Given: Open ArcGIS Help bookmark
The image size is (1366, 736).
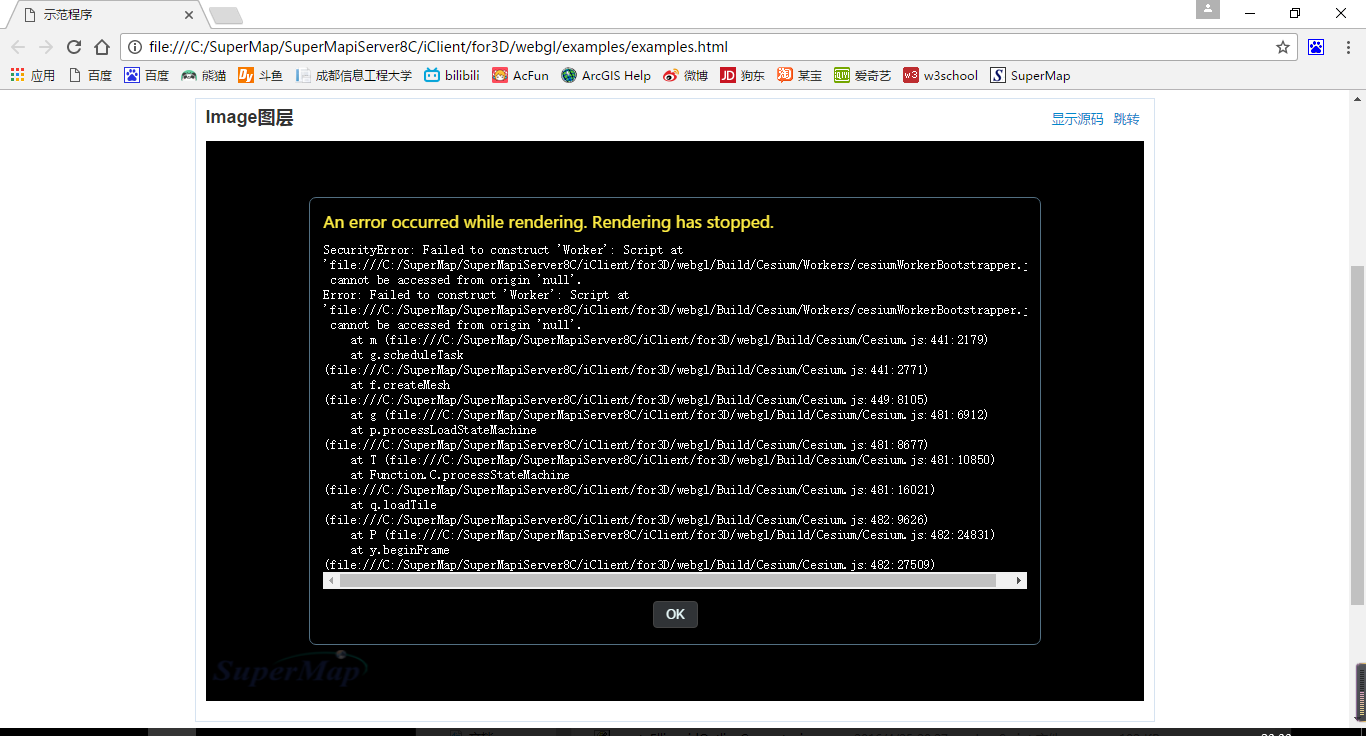Looking at the screenshot, I should click(605, 75).
